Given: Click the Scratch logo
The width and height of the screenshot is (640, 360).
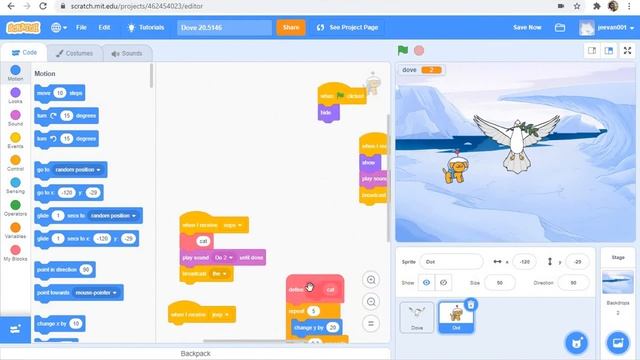Looking at the screenshot, I should tap(23, 27).
